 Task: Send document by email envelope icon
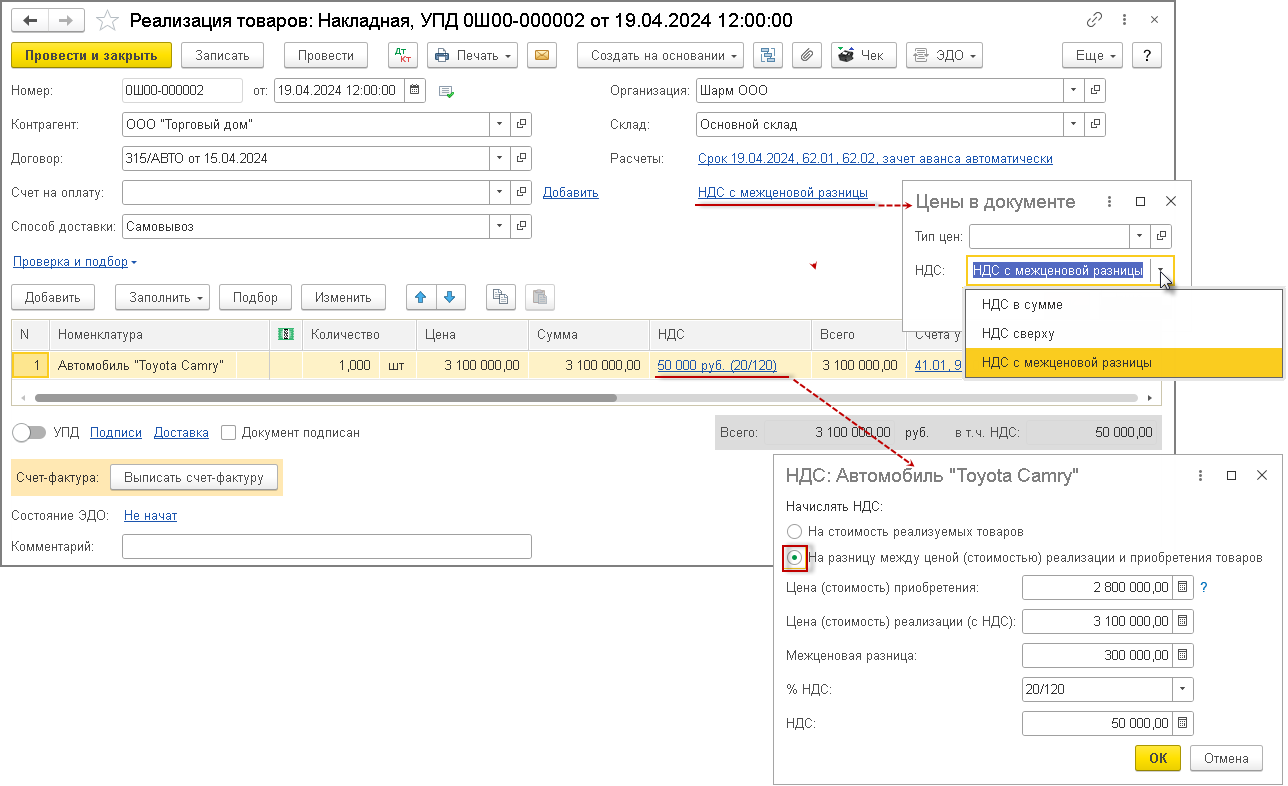click(x=542, y=56)
